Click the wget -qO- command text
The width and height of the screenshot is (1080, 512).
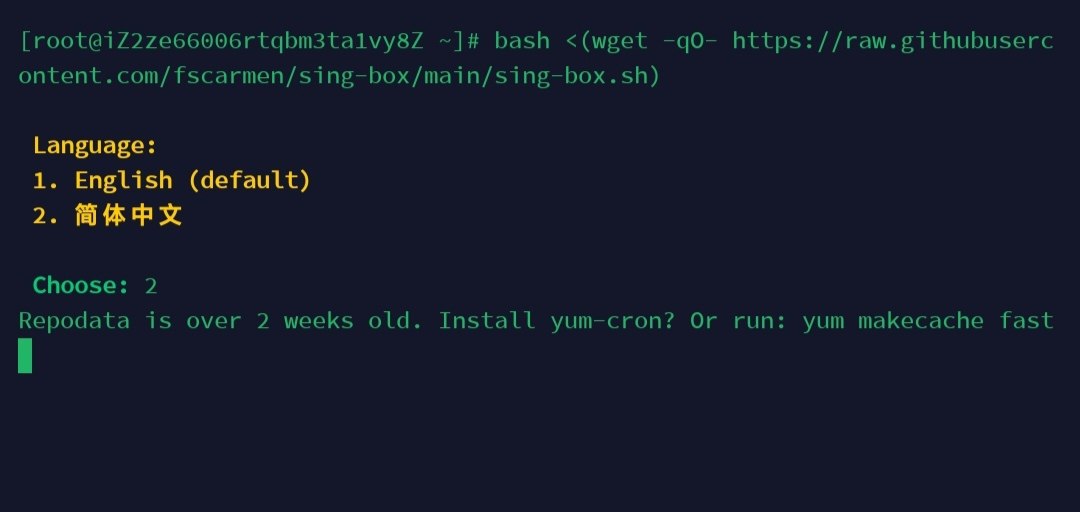coord(650,41)
